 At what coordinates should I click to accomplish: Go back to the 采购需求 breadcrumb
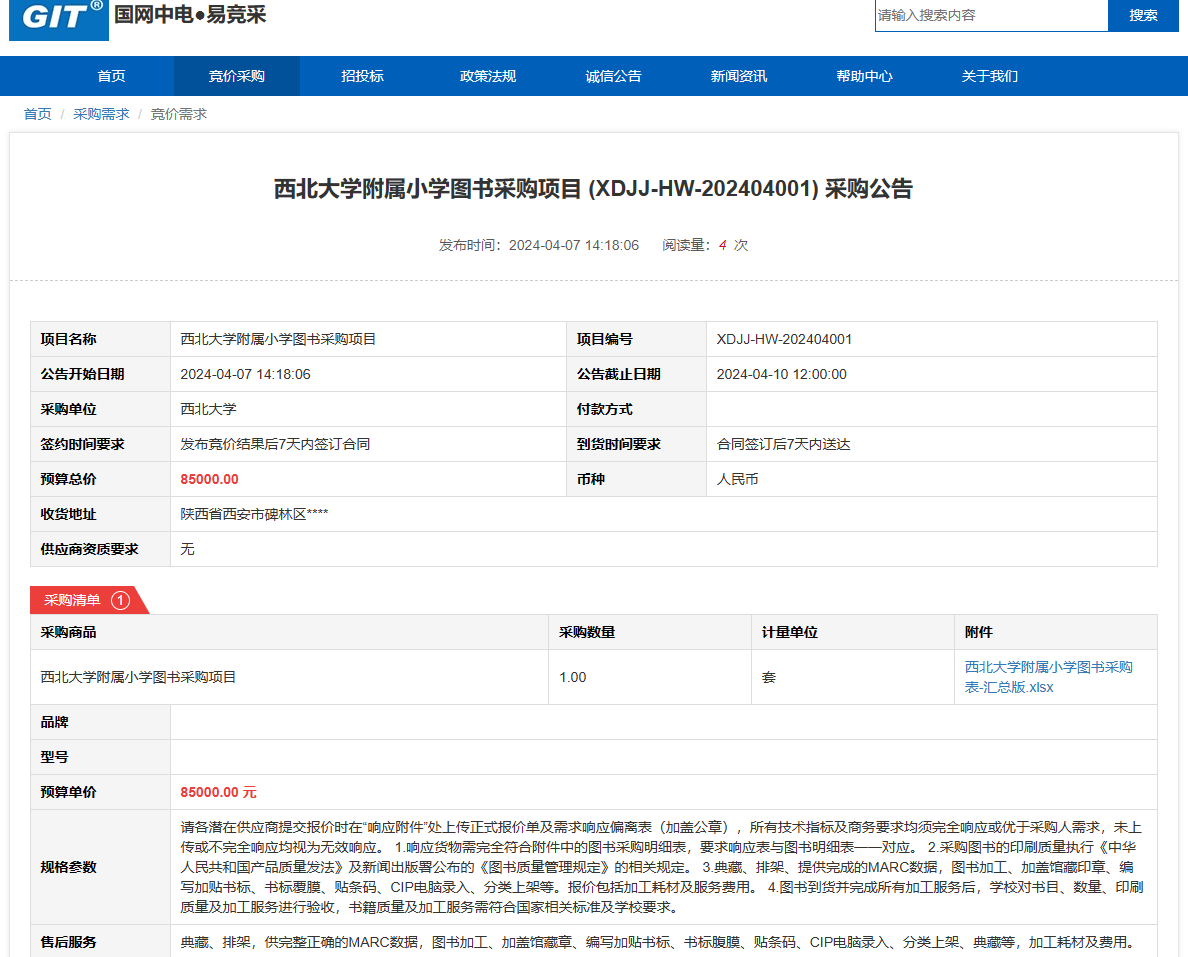(101, 114)
